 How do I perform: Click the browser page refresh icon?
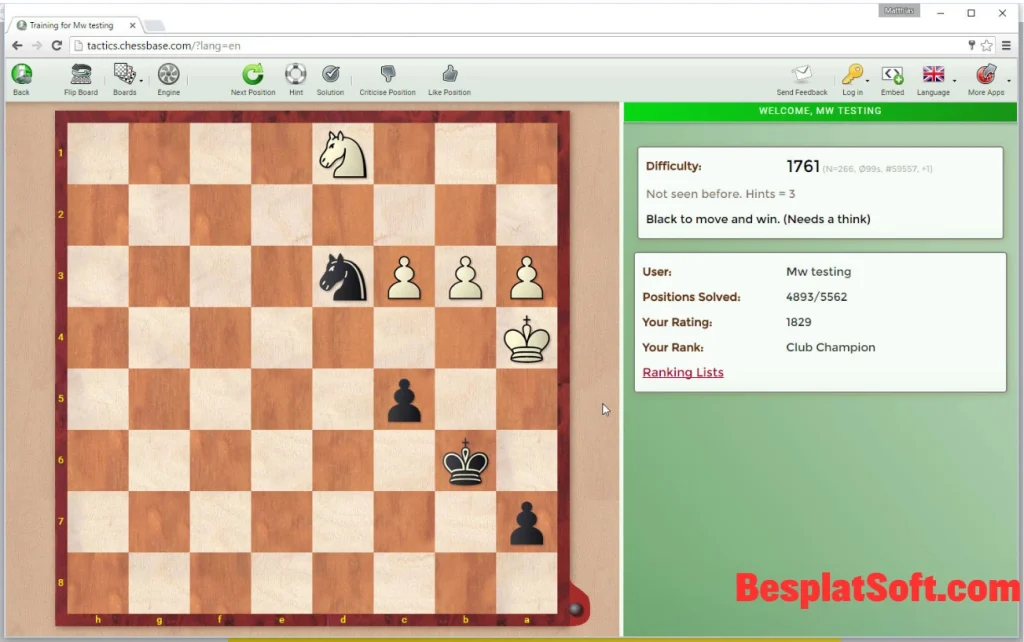click(x=57, y=45)
